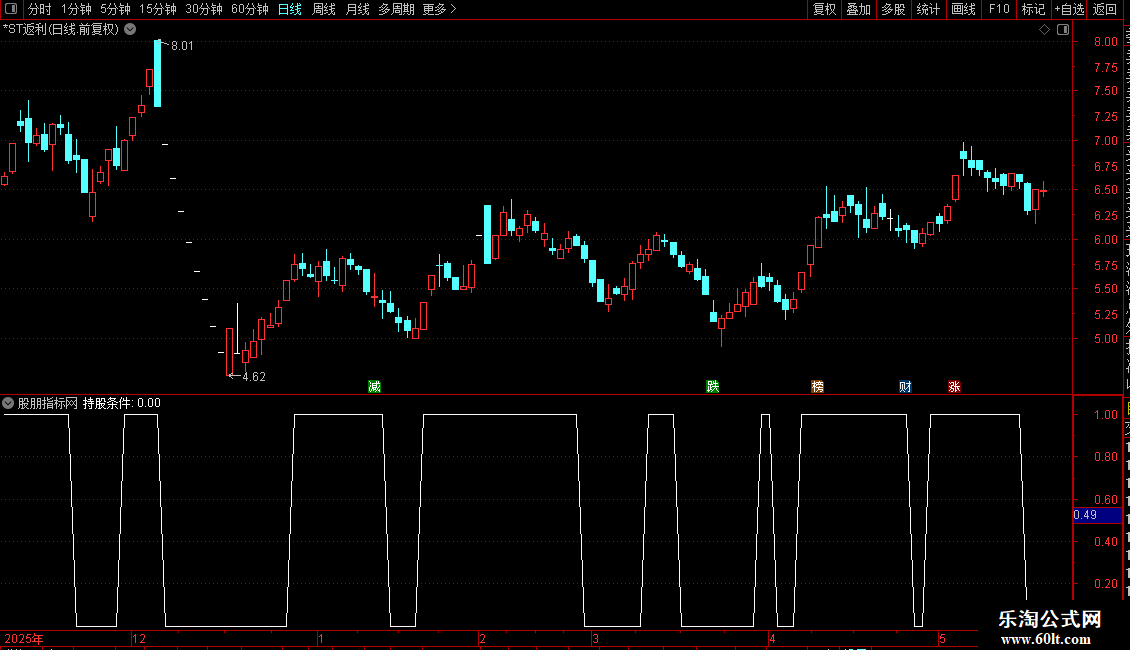The width and height of the screenshot is (1130, 650).
Task: Click the 4.62 low price label
Action: [254, 376]
